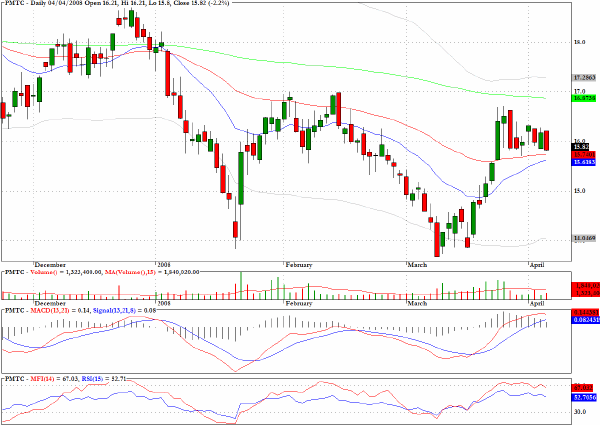600x425 pixels.
Task: Click the chart title 'PMTC - Daily 04/04/2008'
Action: point(43,3)
